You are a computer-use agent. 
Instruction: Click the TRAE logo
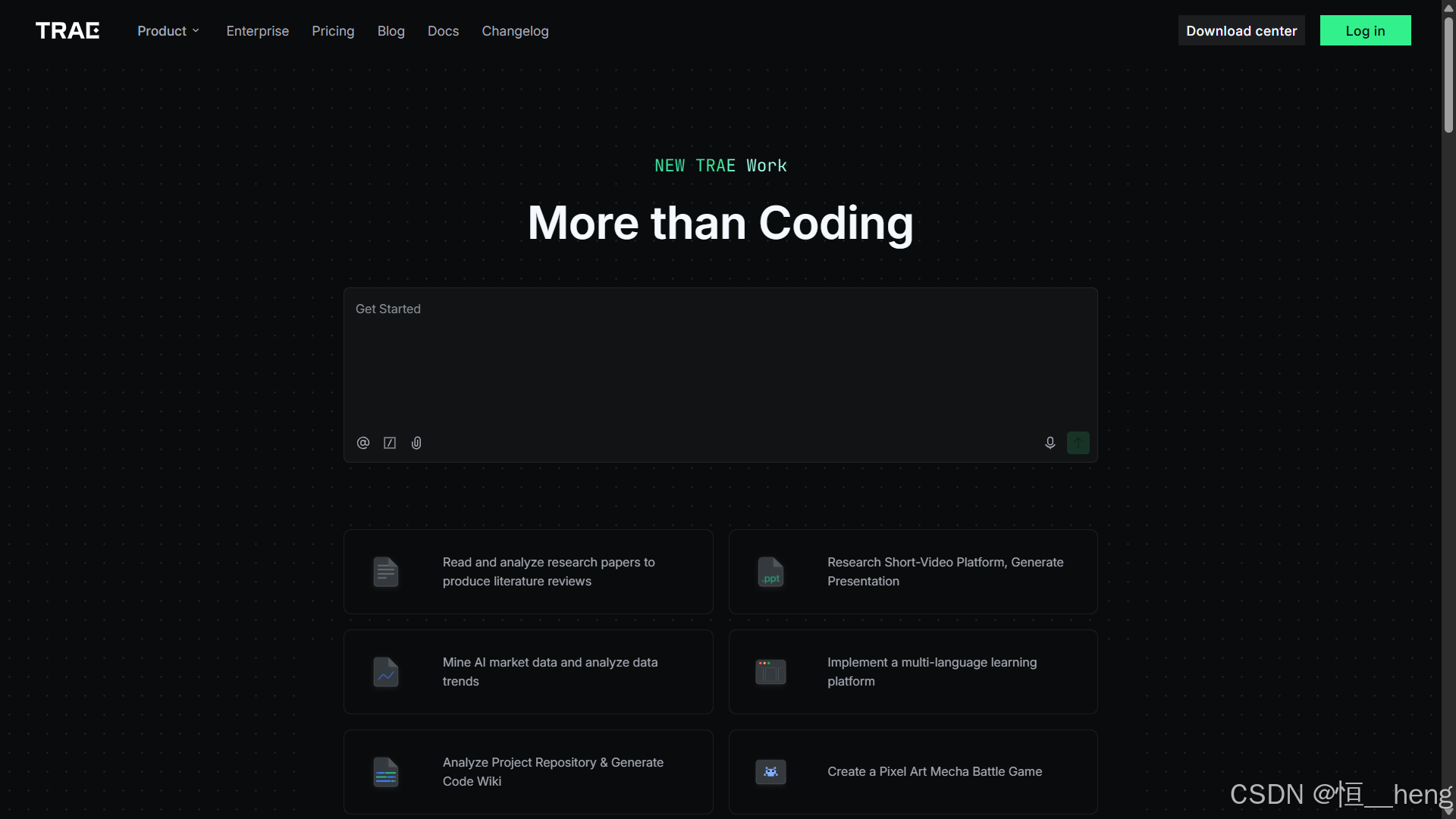(x=67, y=30)
